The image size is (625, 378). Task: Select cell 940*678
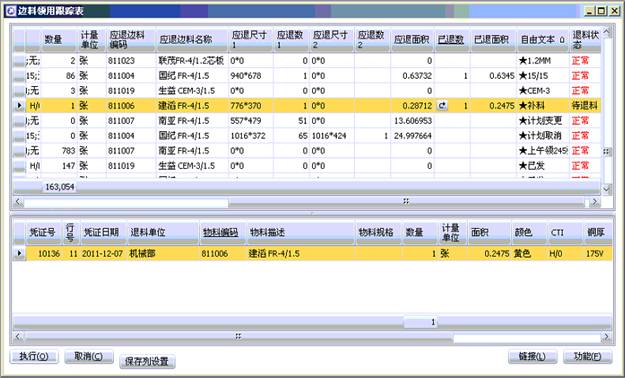coord(251,76)
